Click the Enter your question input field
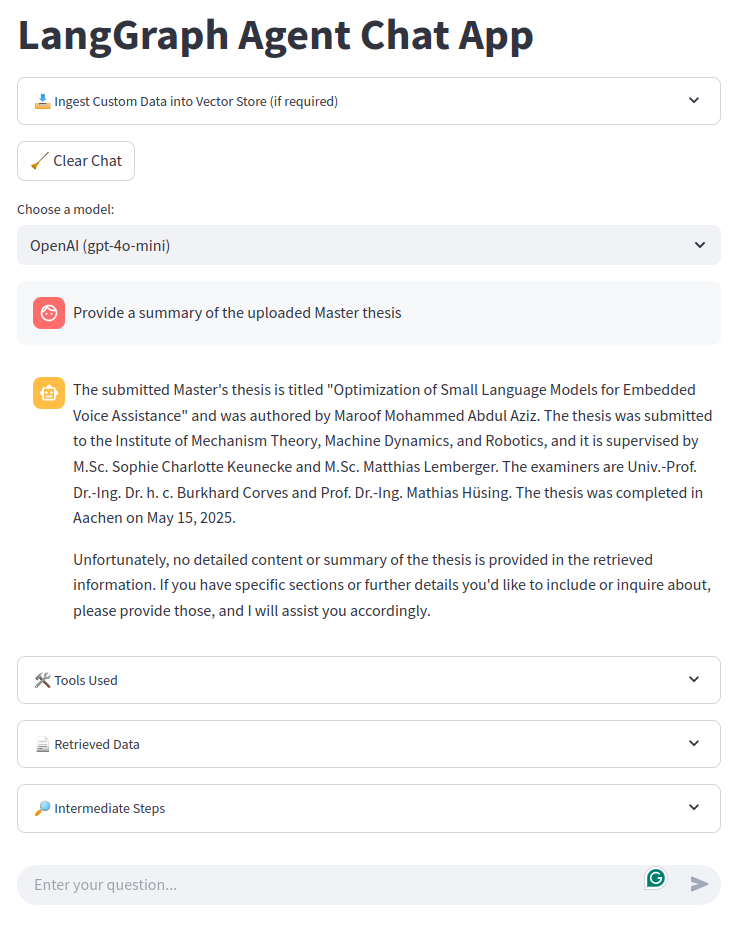Image resolution: width=742 pixels, height=927 pixels. pos(300,884)
